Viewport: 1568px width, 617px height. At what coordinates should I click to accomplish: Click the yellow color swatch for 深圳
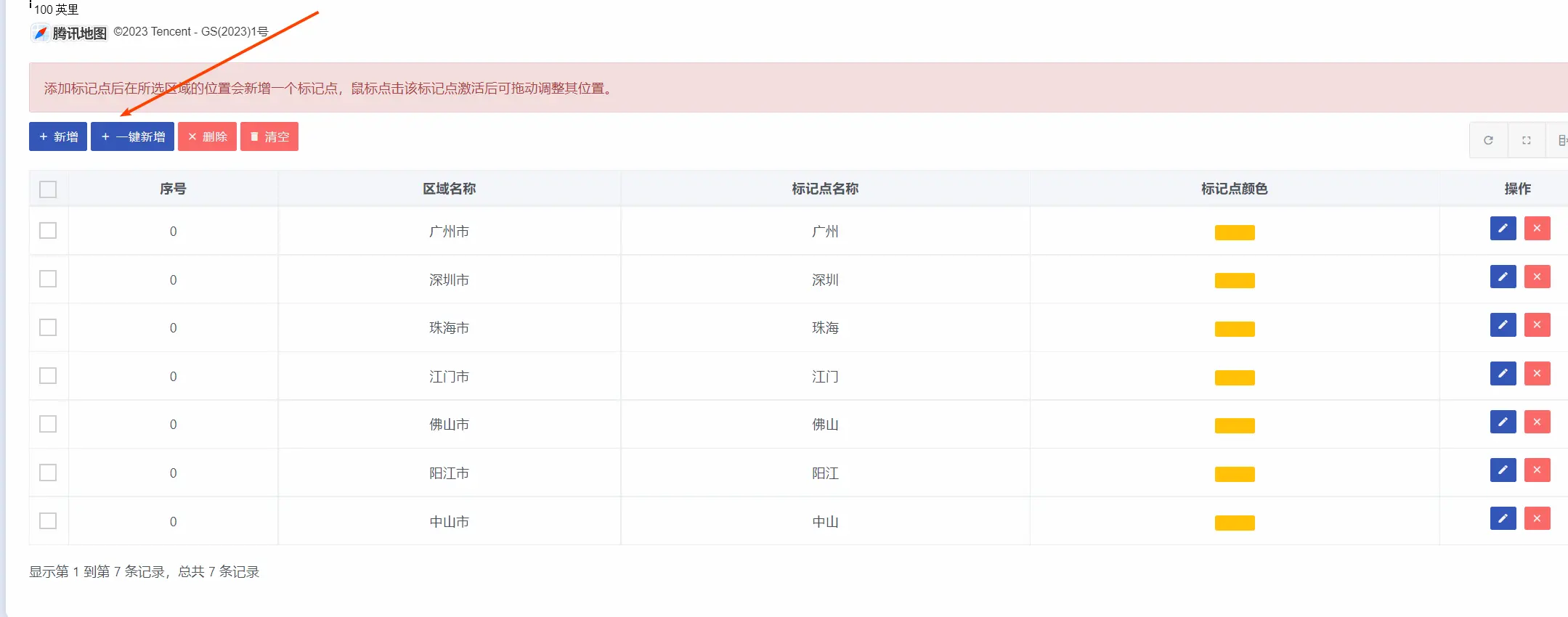click(1235, 281)
